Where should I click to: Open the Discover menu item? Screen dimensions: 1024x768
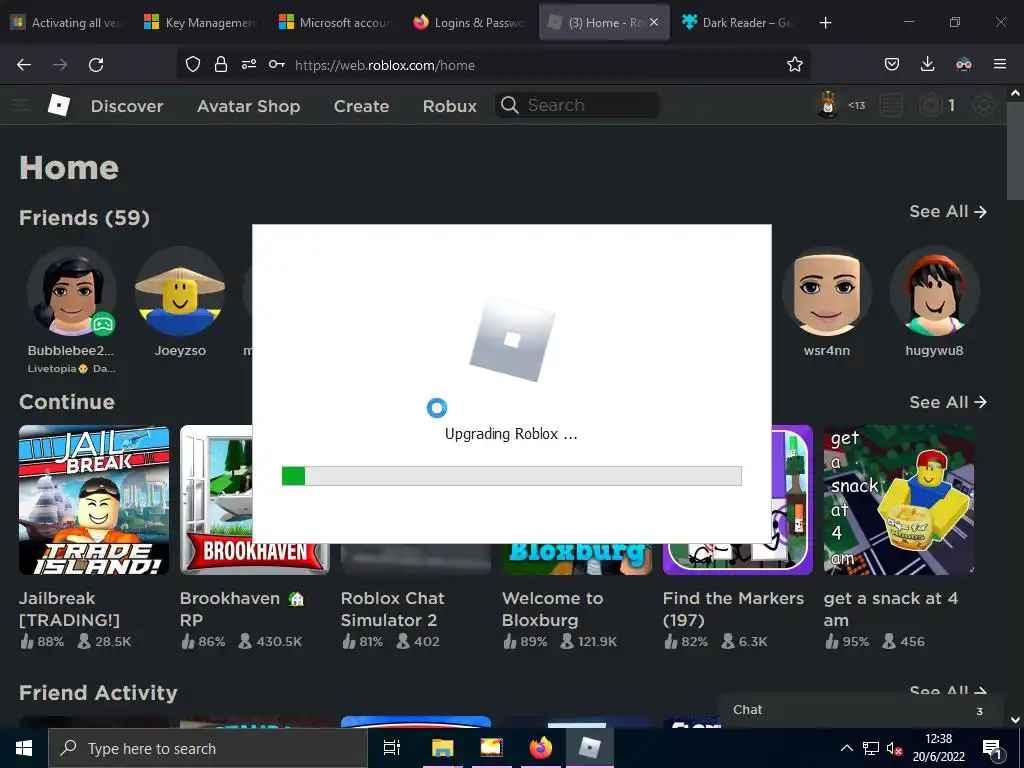127,106
